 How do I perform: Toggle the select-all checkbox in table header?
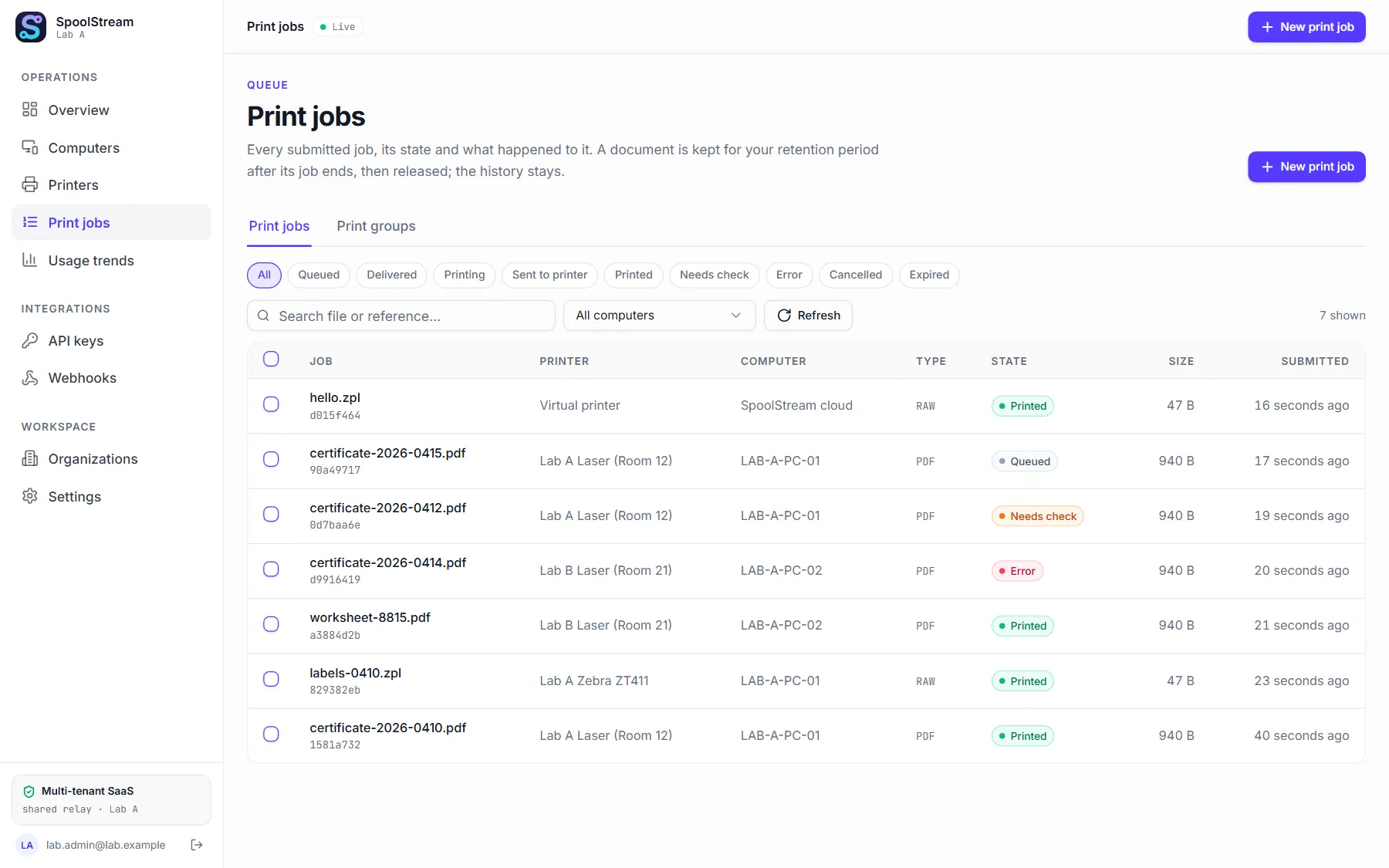coord(271,359)
